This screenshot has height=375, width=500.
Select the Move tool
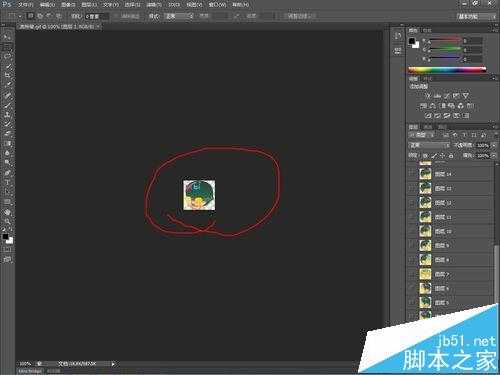point(7,37)
